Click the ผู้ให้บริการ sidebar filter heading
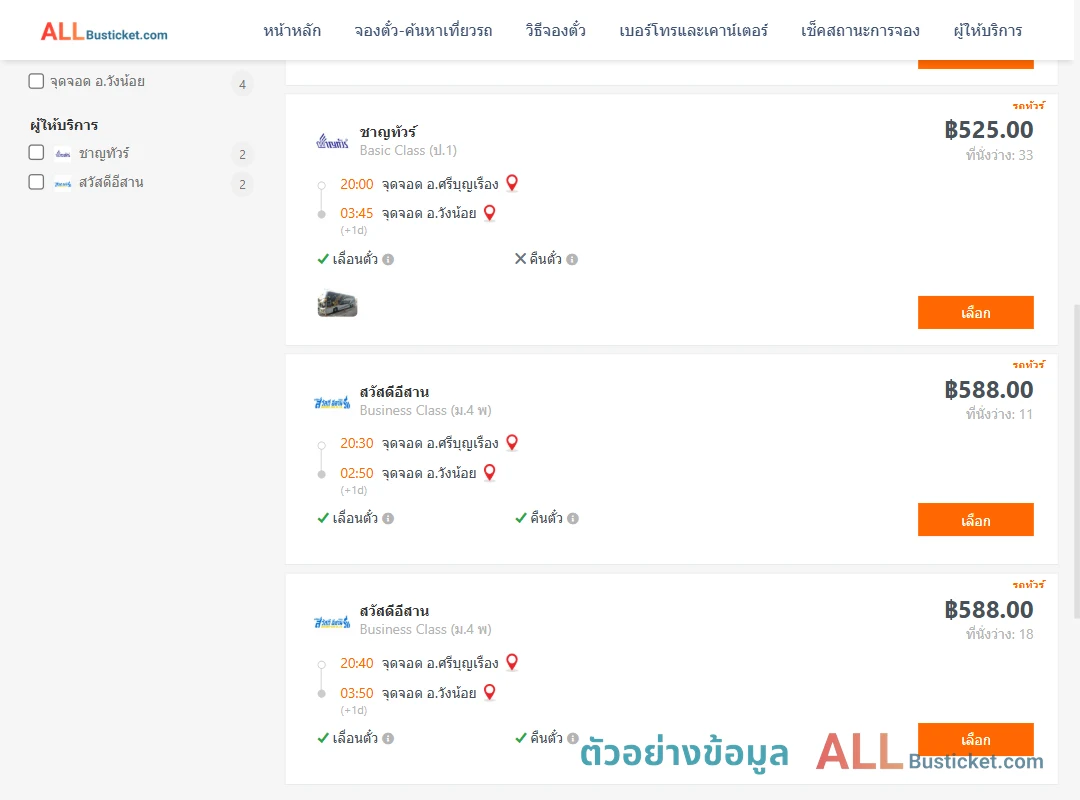The width and height of the screenshot is (1080, 800). point(64,125)
